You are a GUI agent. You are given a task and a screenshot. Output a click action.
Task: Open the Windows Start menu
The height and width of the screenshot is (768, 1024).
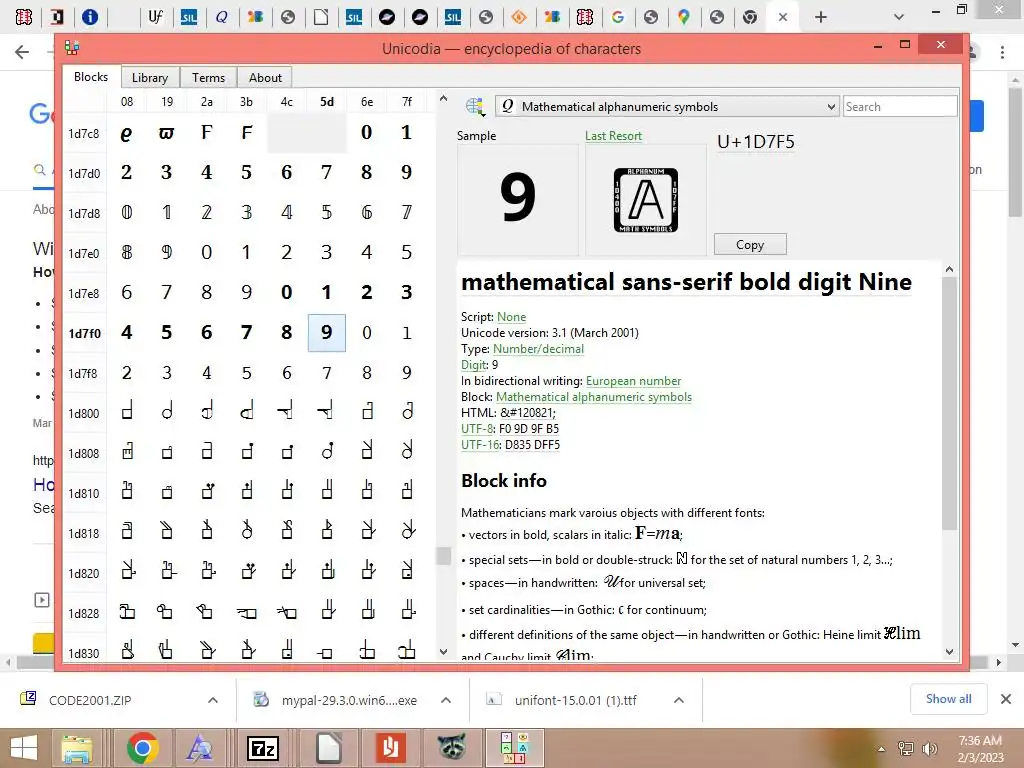pyautogui.click(x=24, y=748)
